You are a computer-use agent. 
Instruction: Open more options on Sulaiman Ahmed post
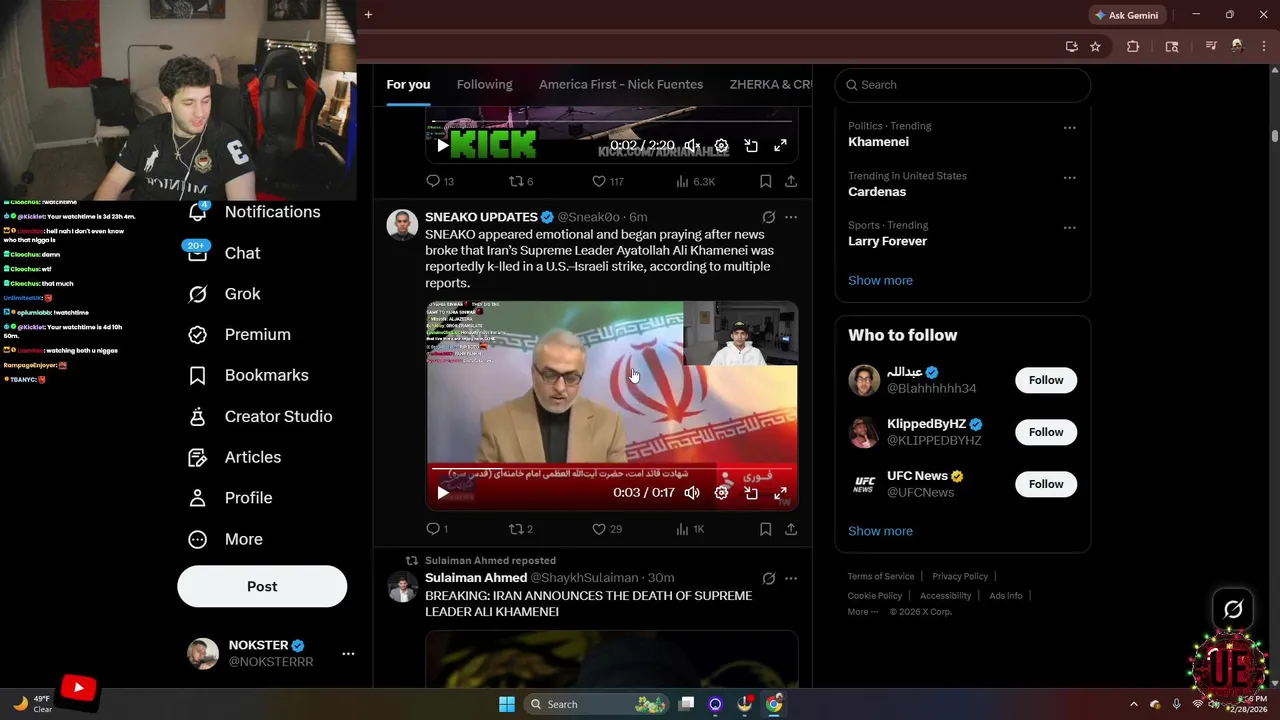(x=791, y=578)
